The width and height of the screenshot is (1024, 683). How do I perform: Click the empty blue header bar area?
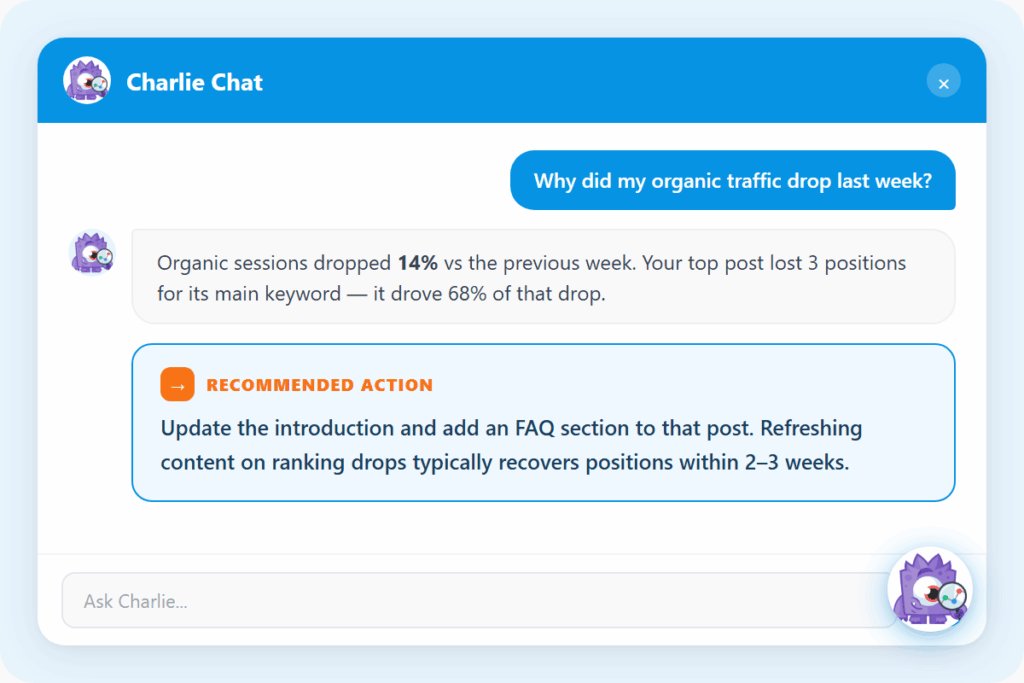coord(588,80)
